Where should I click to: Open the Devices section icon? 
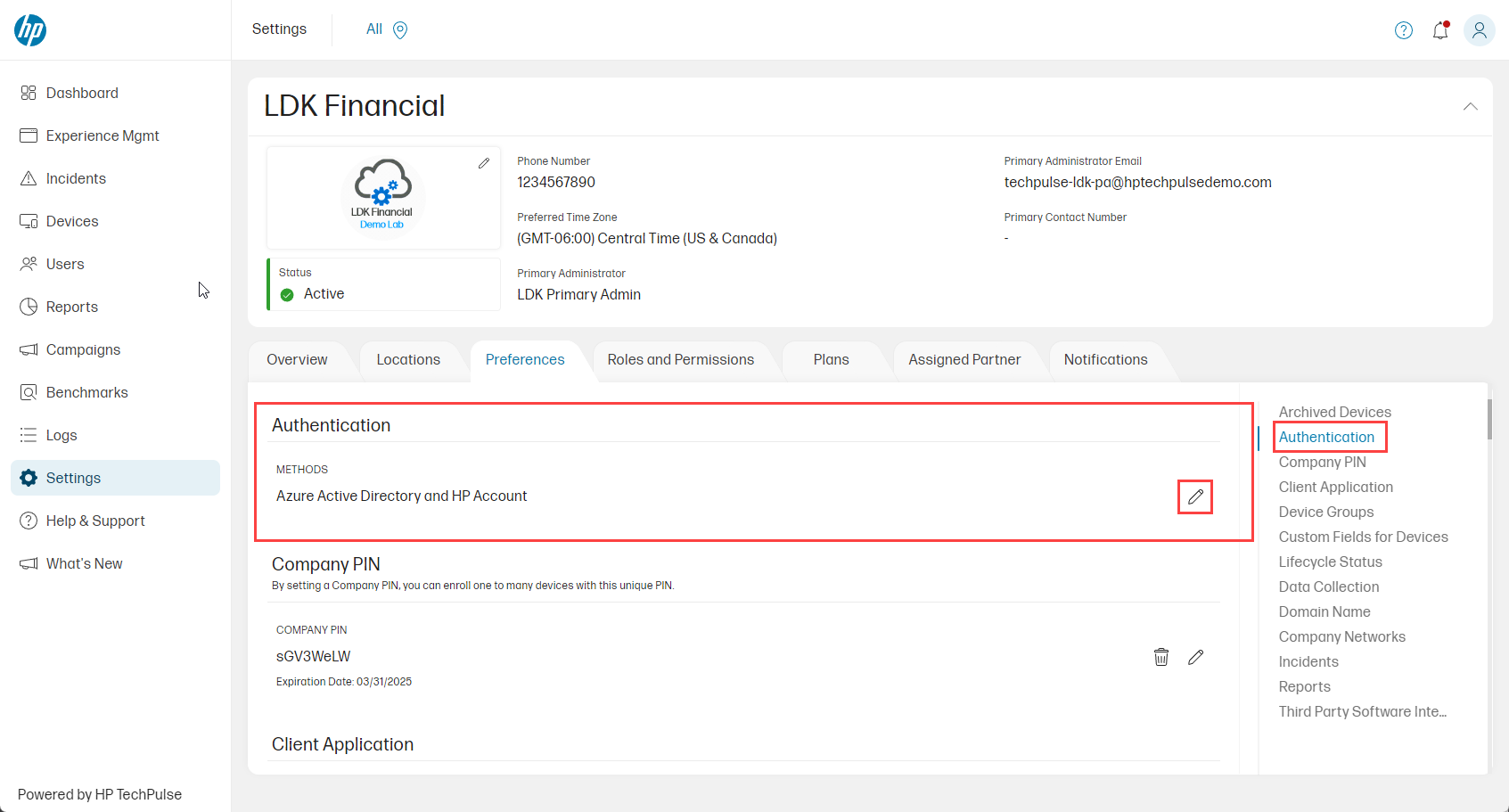pos(28,221)
